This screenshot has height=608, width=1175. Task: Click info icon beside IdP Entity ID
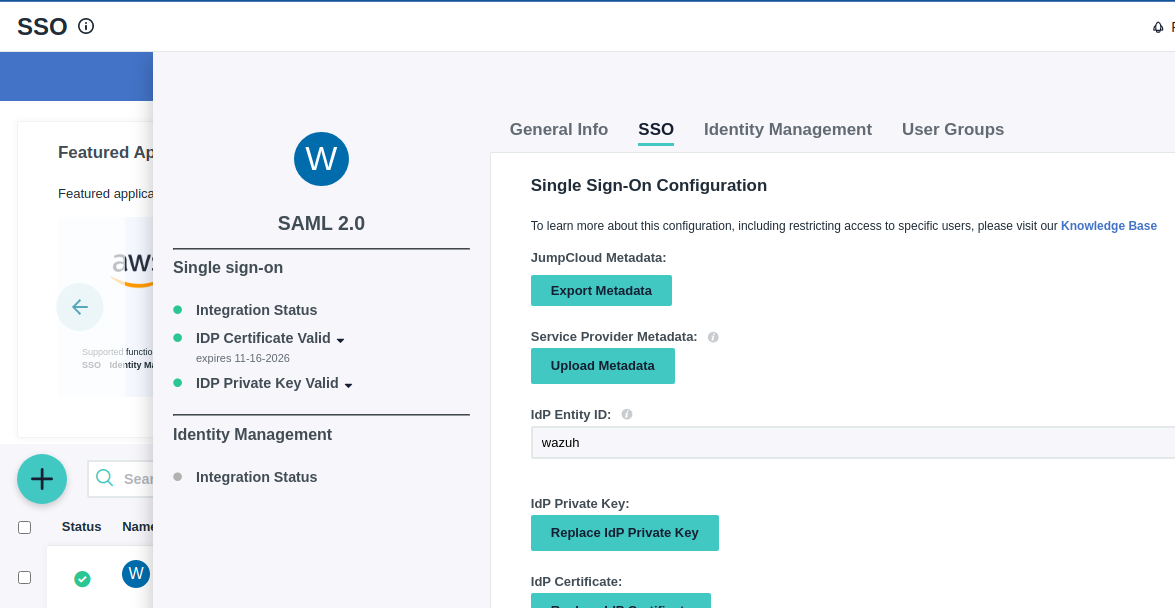626,414
